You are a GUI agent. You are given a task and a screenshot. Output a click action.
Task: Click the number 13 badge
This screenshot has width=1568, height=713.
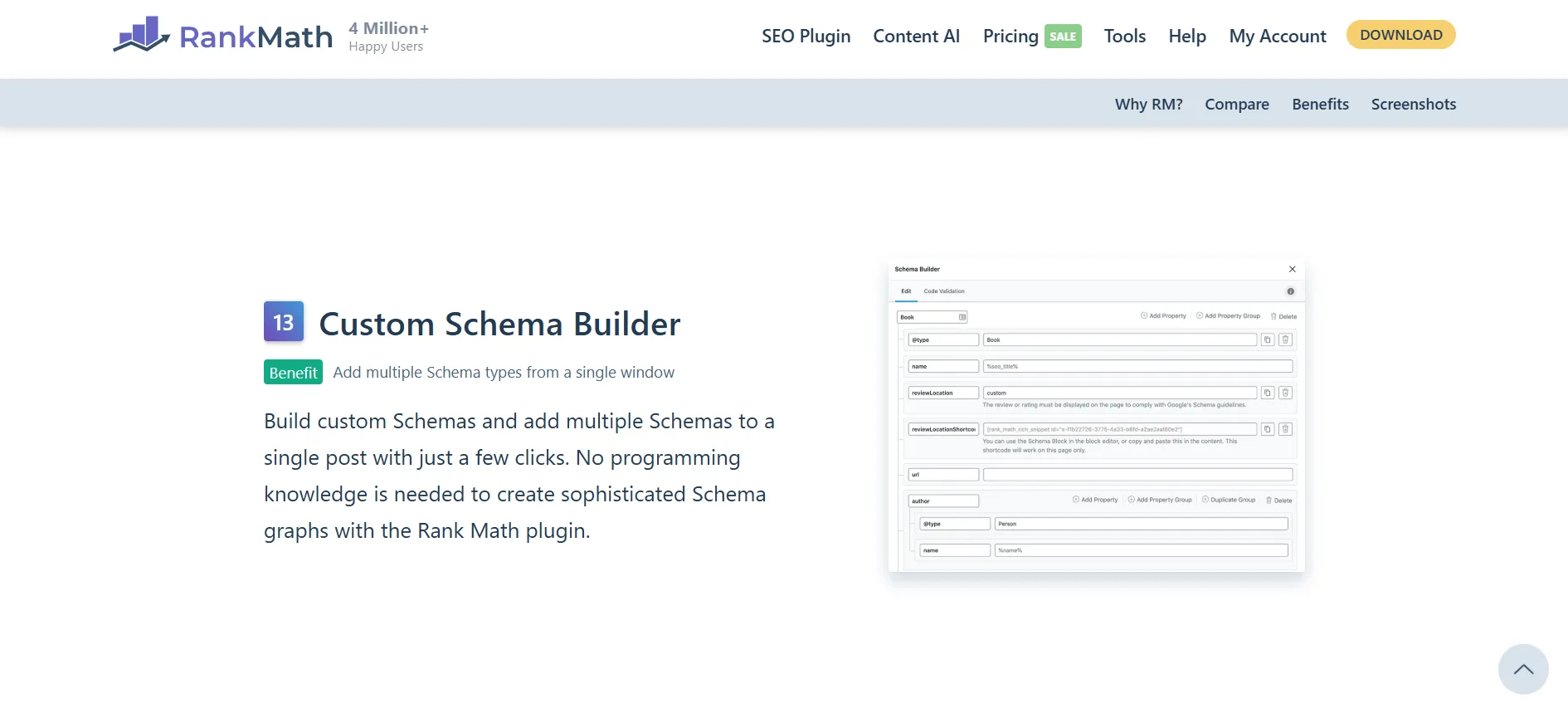click(x=284, y=321)
